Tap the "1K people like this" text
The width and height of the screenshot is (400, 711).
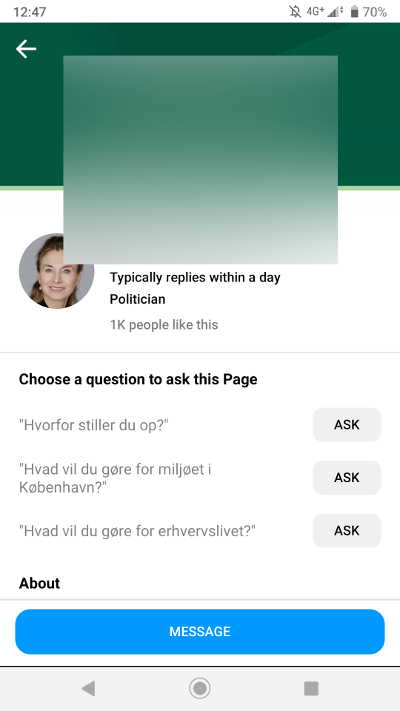(164, 325)
